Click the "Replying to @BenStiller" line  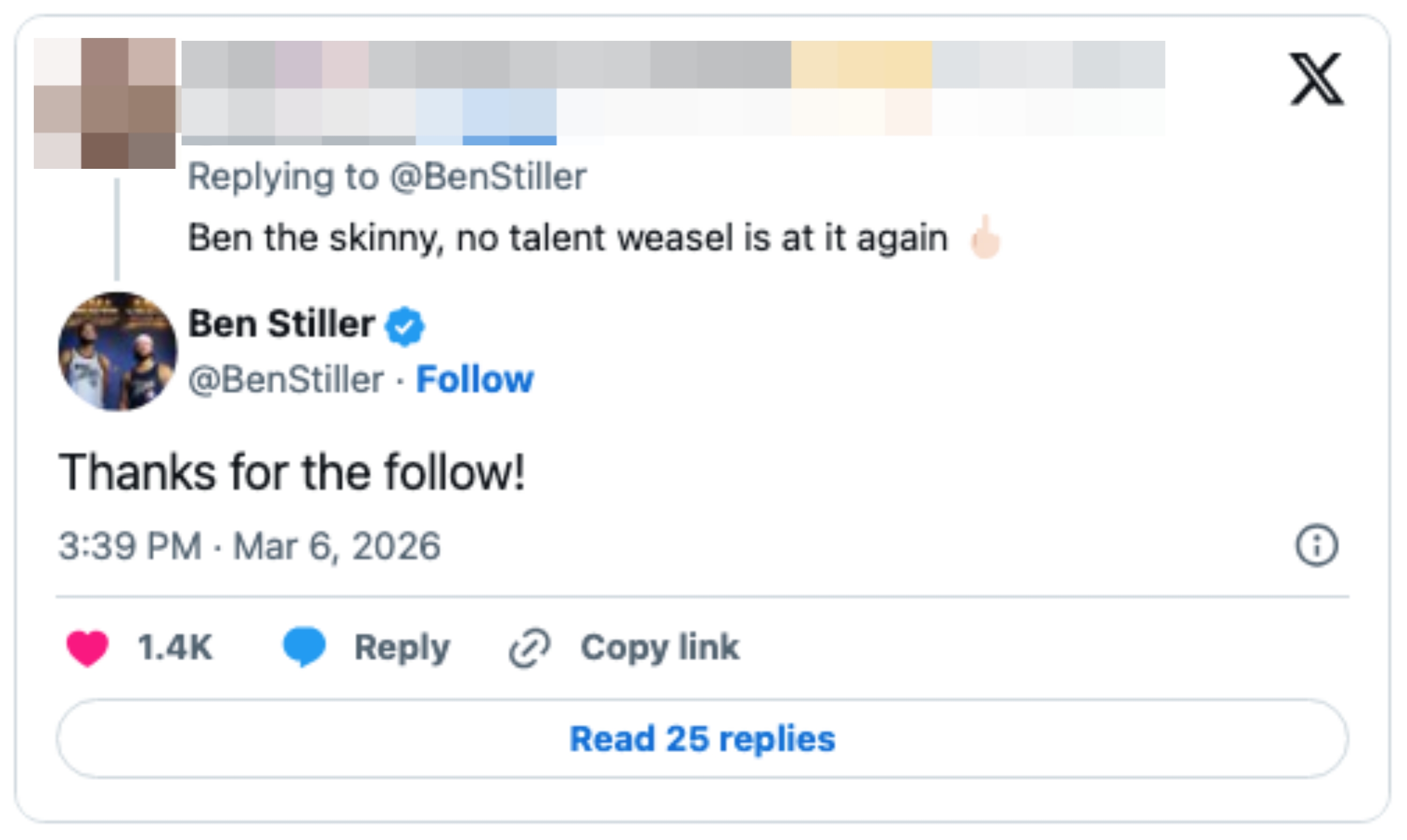click(x=386, y=177)
